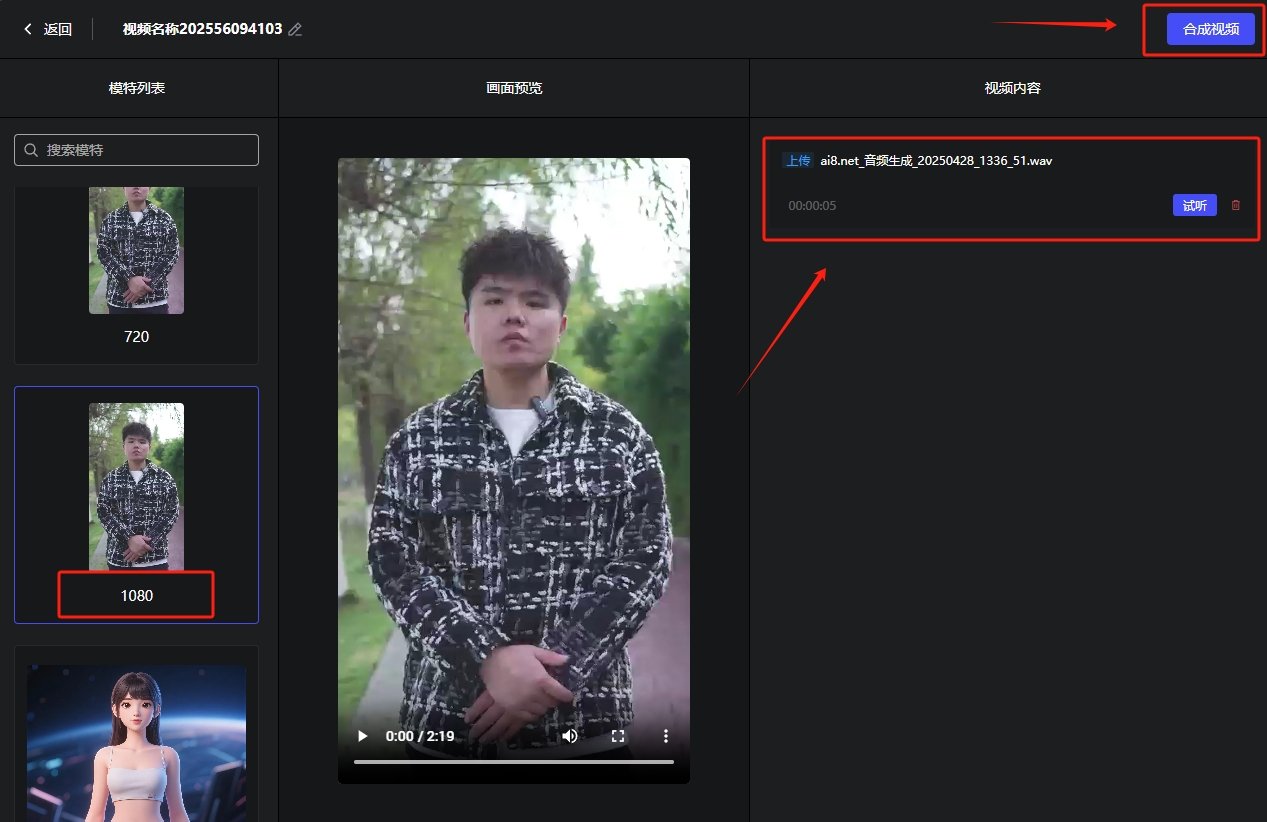The width and height of the screenshot is (1267, 822).
Task: Click the 上传 tag beside the audio file
Action: (798, 160)
